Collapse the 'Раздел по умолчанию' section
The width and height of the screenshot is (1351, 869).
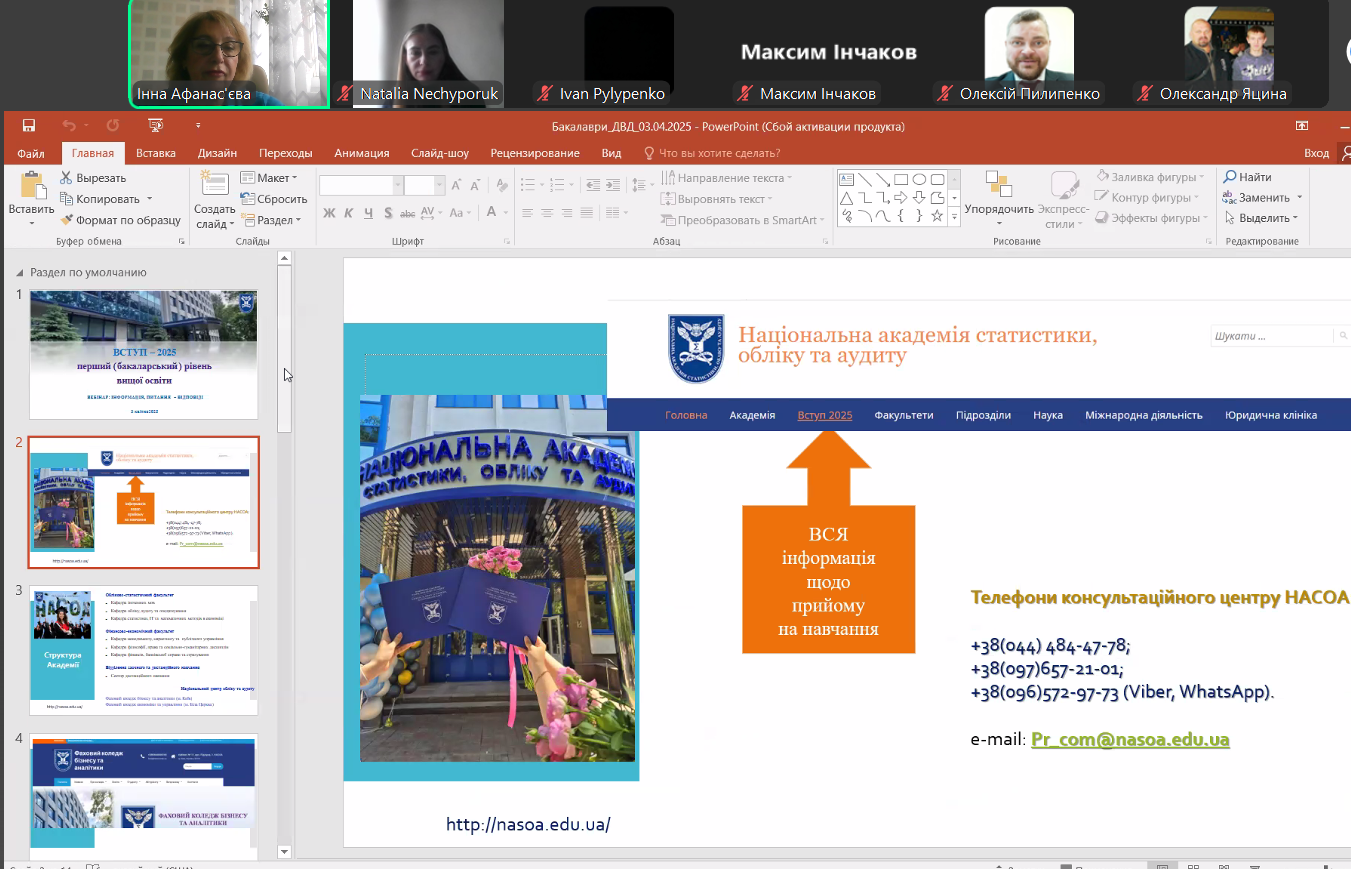pyautogui.click(x=20, y=273)
